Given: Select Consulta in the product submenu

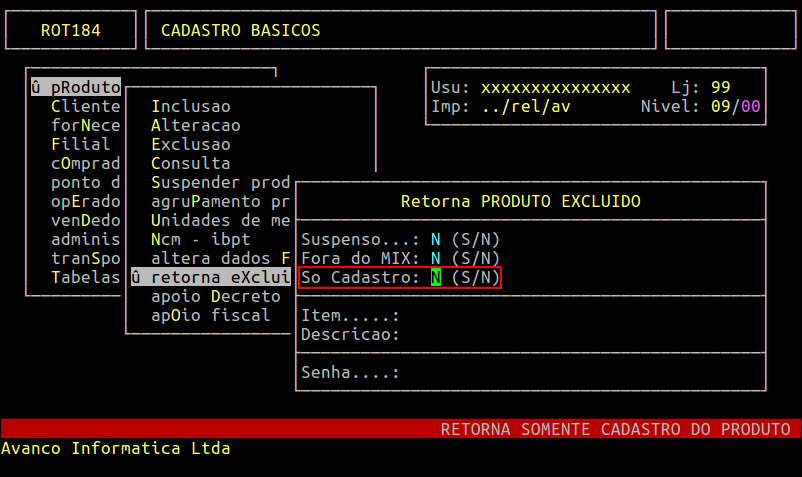Looking at the screenshot, I should coord(191,163).
